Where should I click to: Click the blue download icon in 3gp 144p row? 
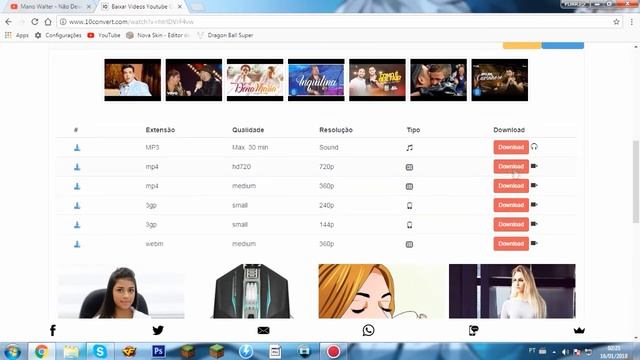77,224
